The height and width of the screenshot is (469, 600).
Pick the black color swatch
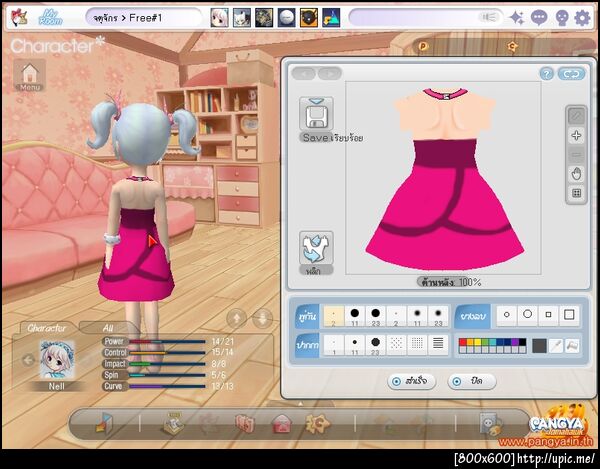pyautogui.click(x=522, y=342)
